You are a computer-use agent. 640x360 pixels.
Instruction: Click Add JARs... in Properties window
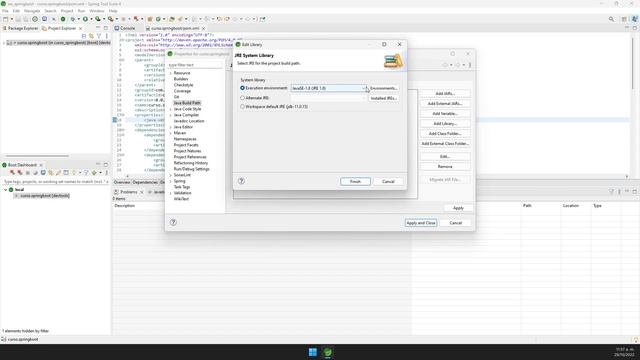tap(445, 93)
